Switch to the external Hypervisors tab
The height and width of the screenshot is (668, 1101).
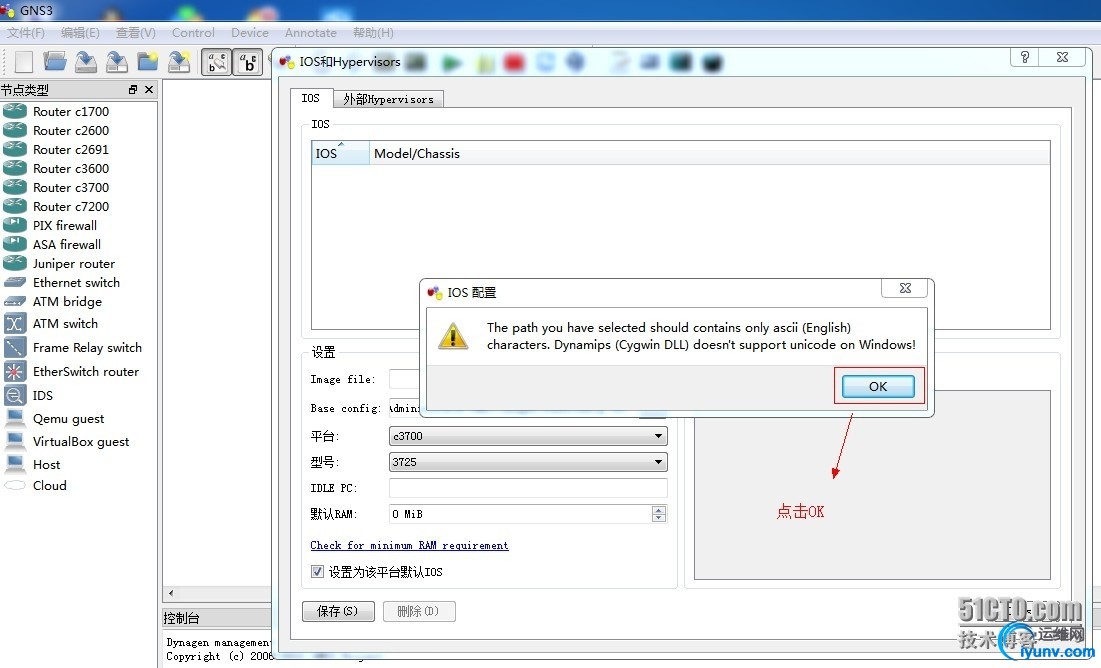388,99
